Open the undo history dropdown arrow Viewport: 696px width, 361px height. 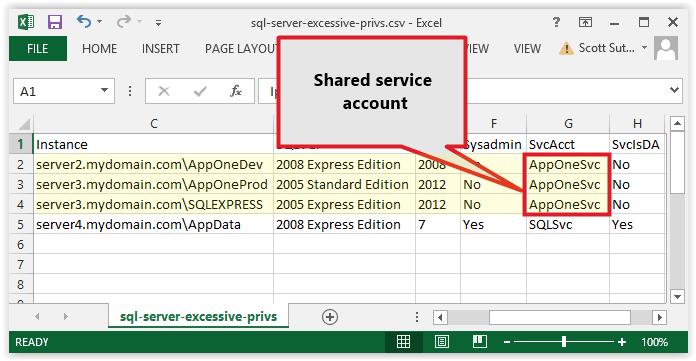pos(99,21)
